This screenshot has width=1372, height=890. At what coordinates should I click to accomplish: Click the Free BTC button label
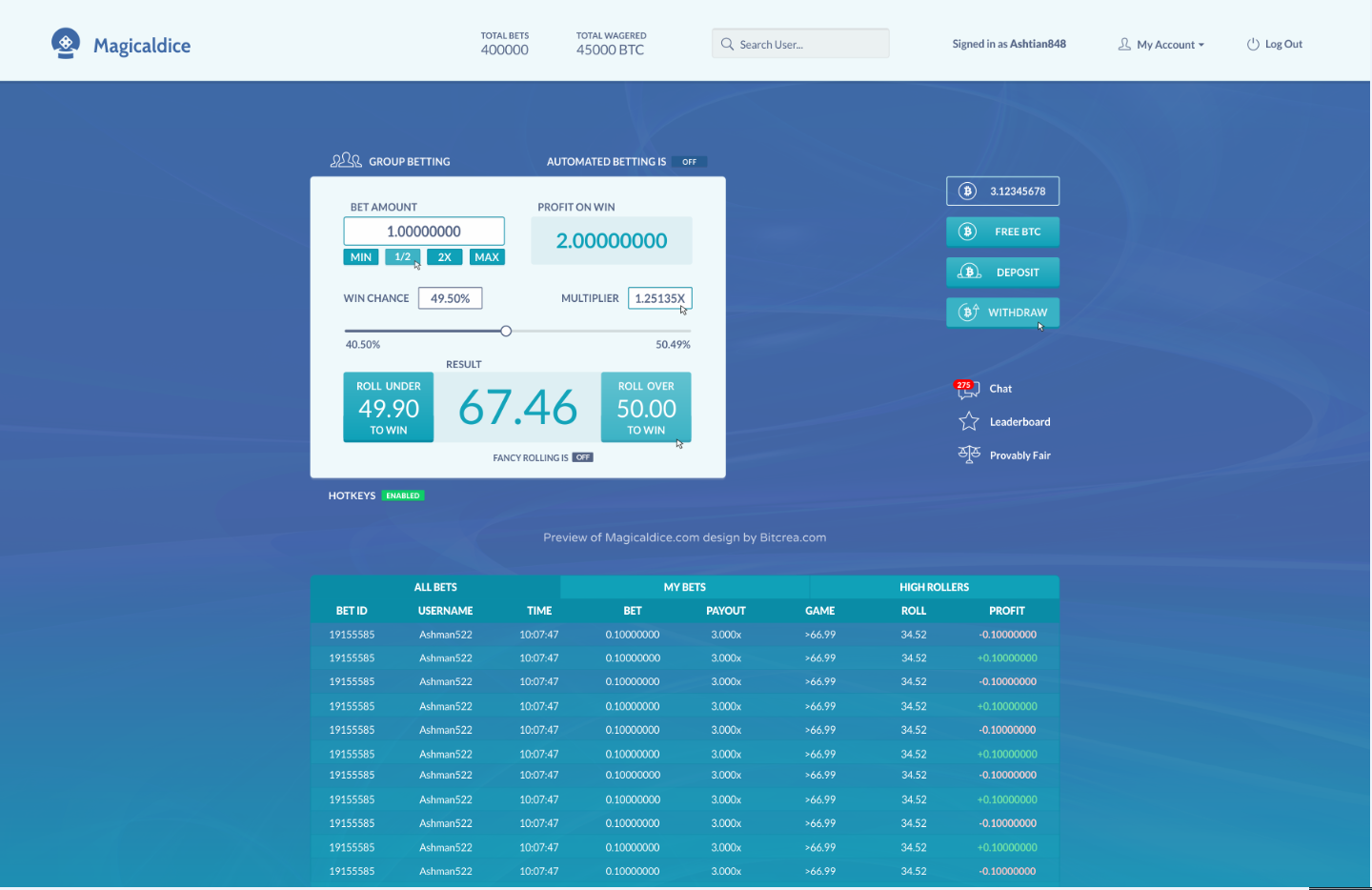pyautogui.click(x=1018, y=232)
